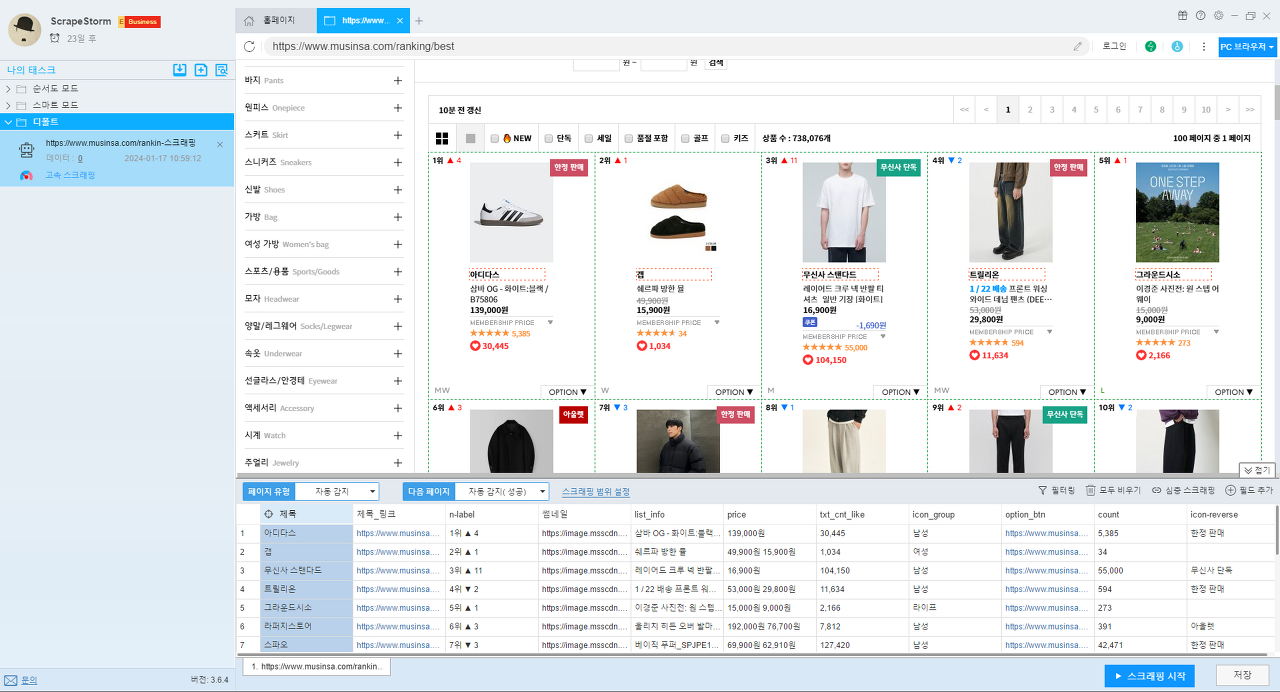Click the crosshair icon in 제목 column header

[269, 514]
